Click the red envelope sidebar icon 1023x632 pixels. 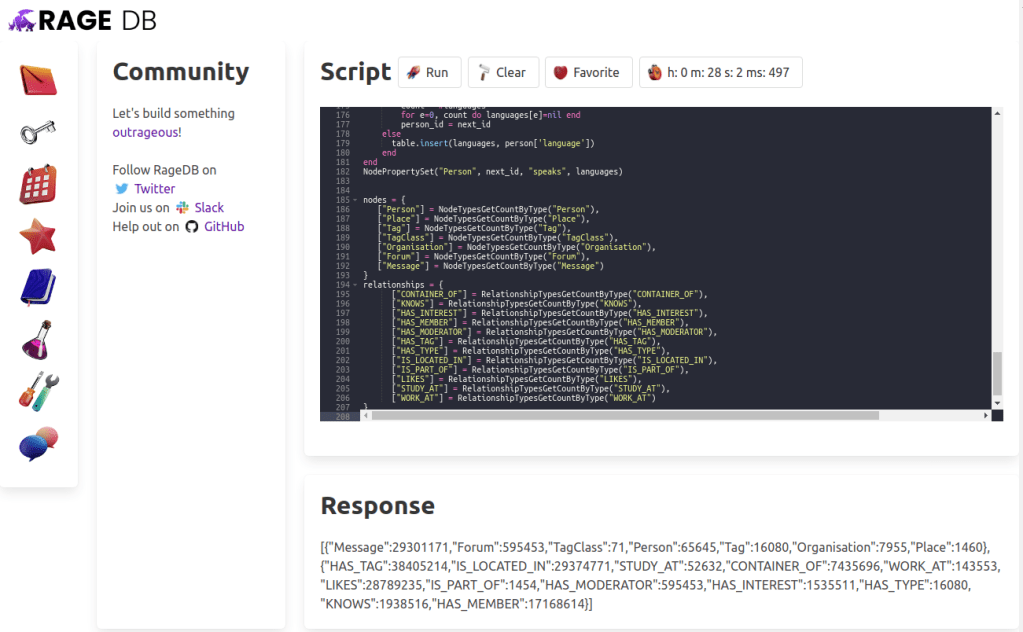point(38,80)
